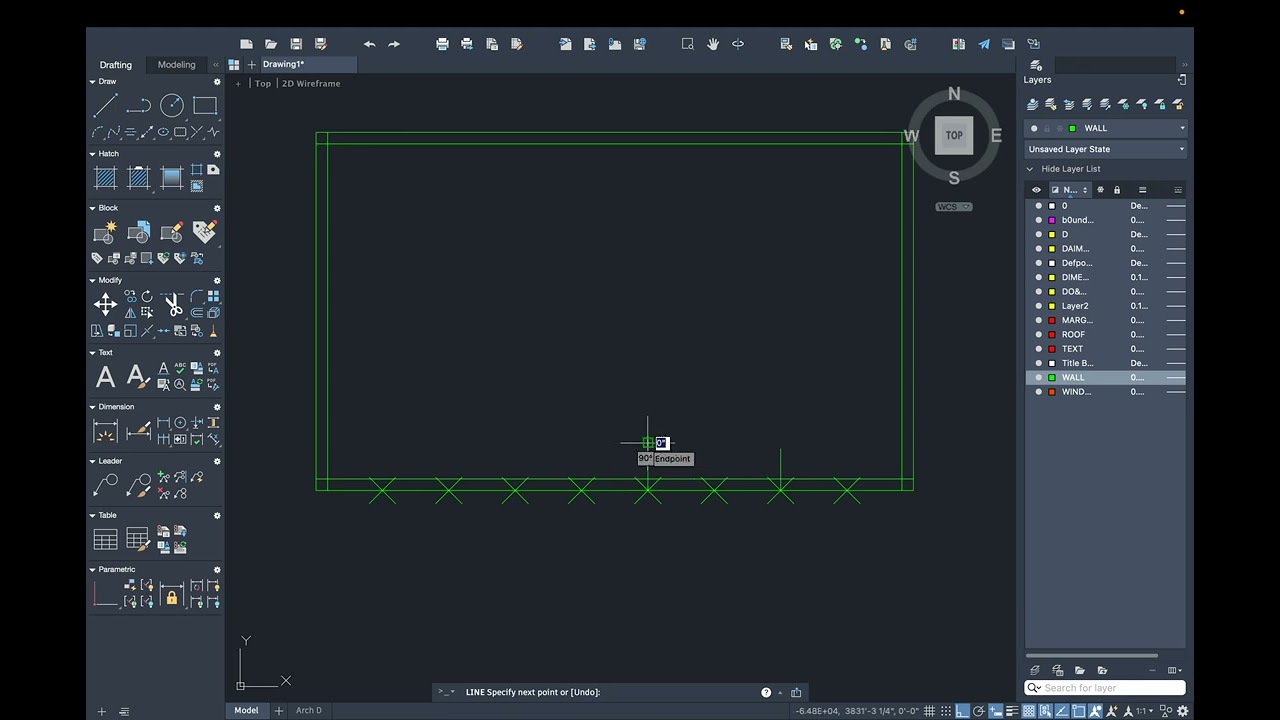
Task: Click the Zoom window icon
Action: pos(688,44)
